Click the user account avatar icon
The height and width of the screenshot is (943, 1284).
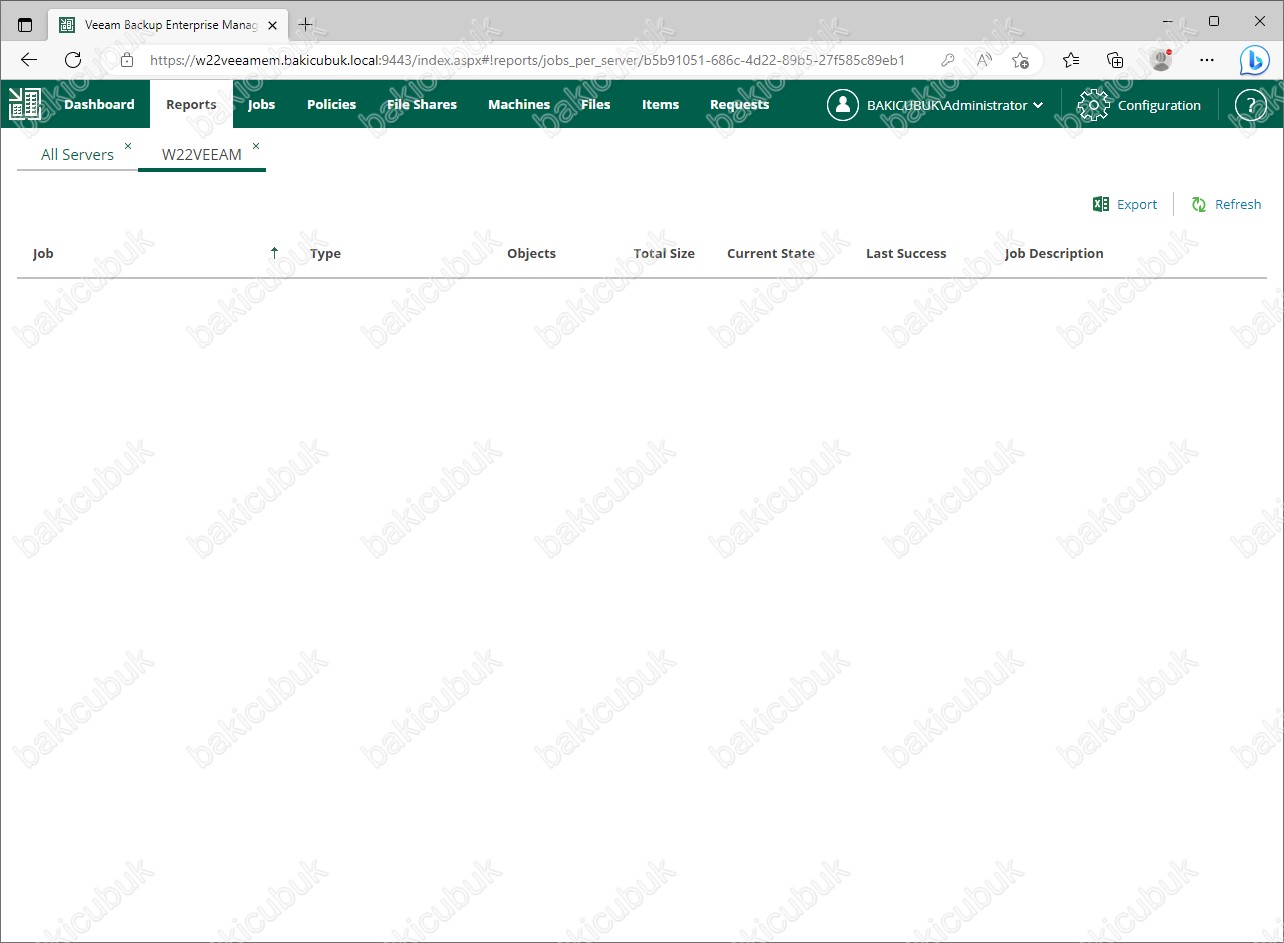tap(843, 105)
